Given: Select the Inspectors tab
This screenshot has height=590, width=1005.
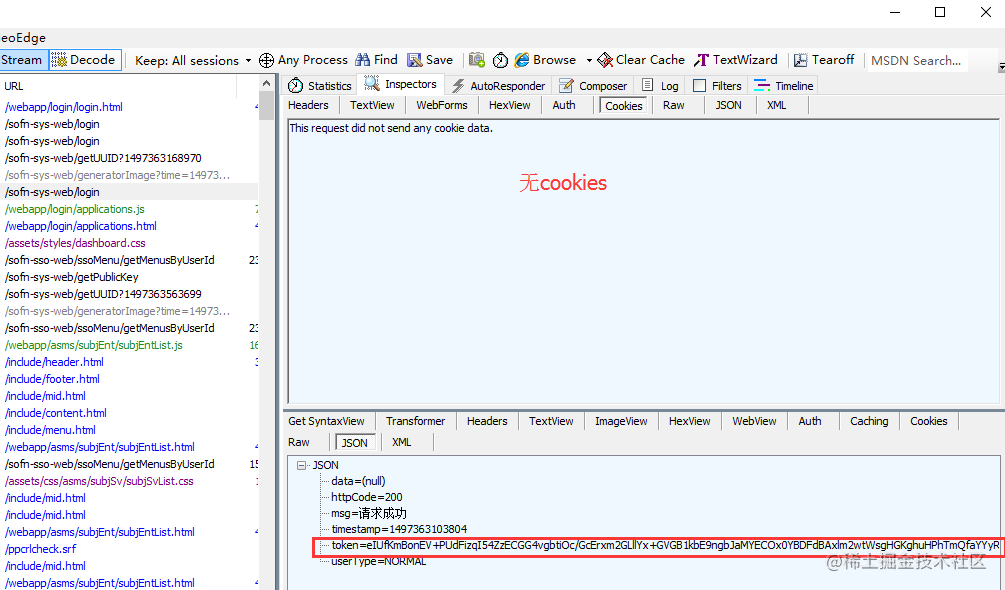Looking at the screenshot, I should 401,84.
